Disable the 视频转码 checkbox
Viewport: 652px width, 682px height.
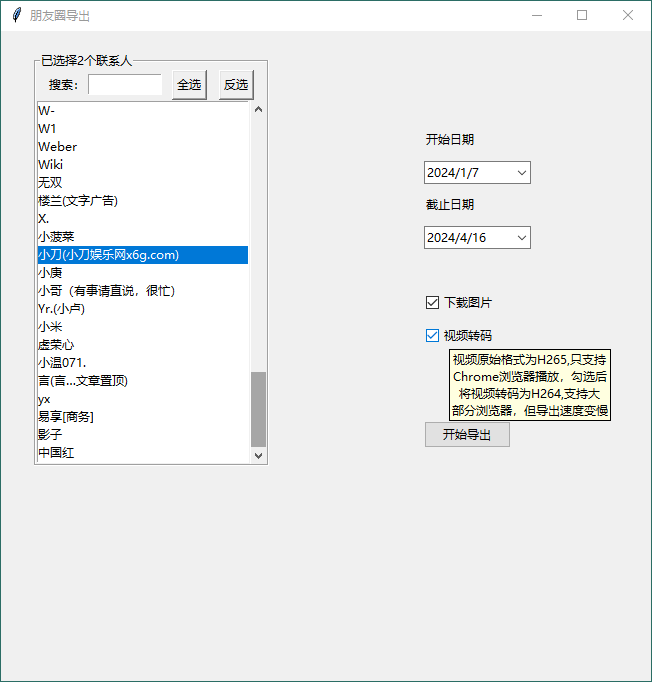click(x=433, y=336)
